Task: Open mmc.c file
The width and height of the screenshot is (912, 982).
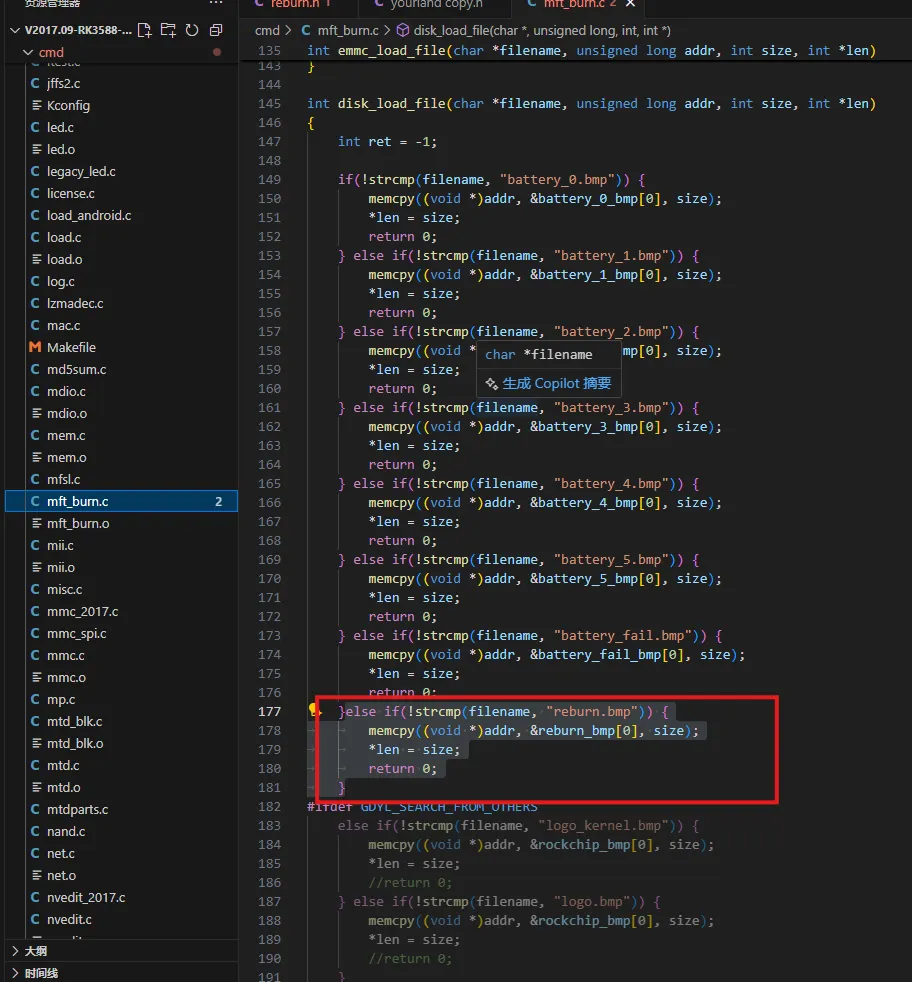Action: pyautogui.click(x=122, y=655)
